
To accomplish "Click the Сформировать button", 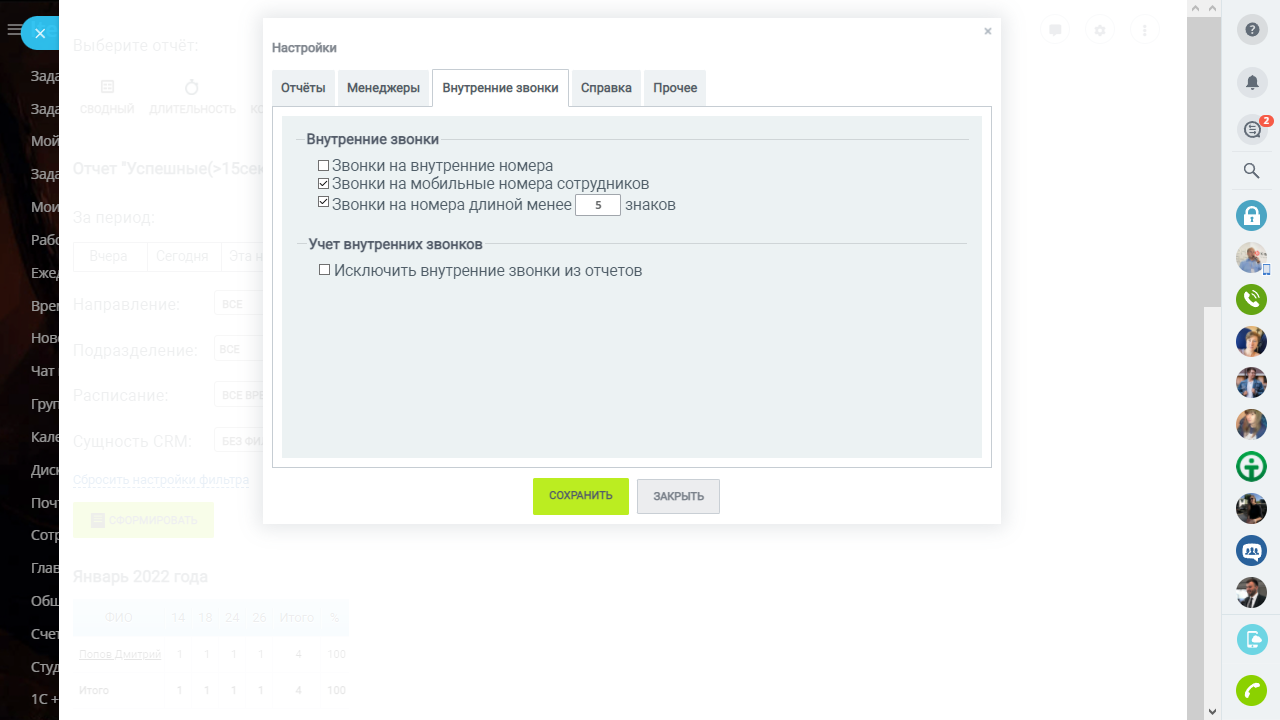I will tap(143, 520).
